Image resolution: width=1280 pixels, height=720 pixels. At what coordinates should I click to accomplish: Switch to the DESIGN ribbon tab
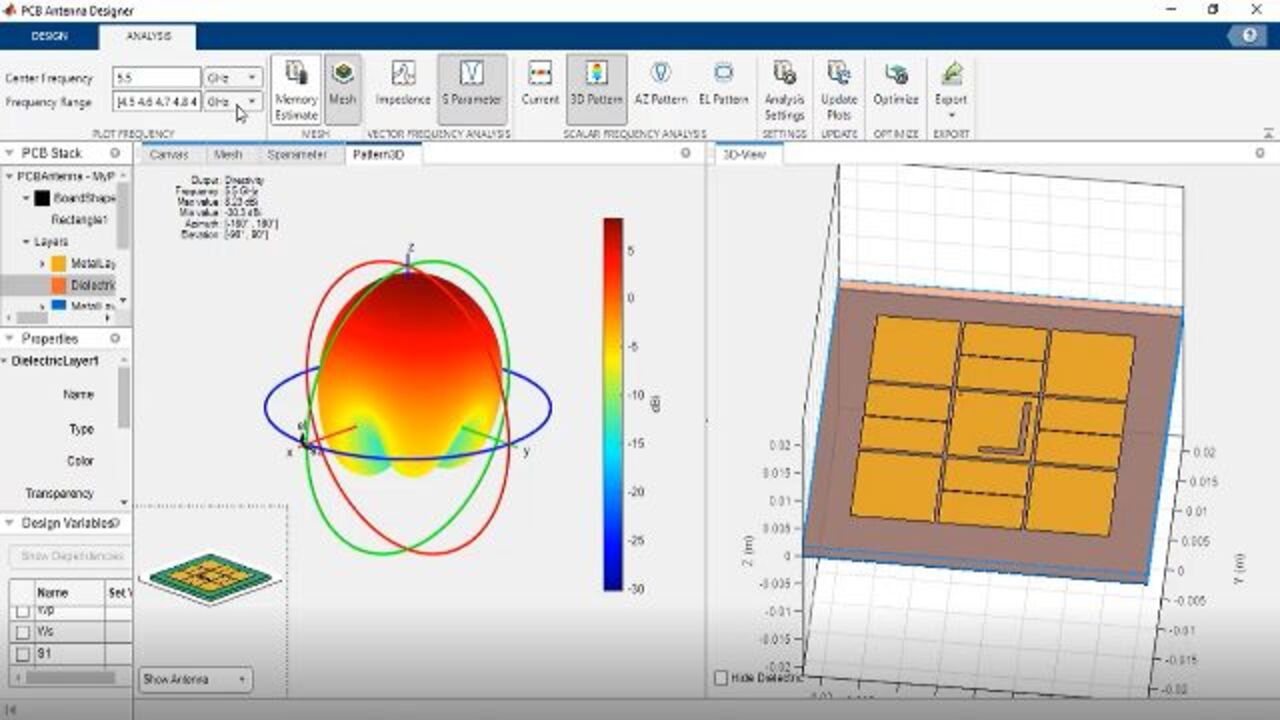[49, 36]
